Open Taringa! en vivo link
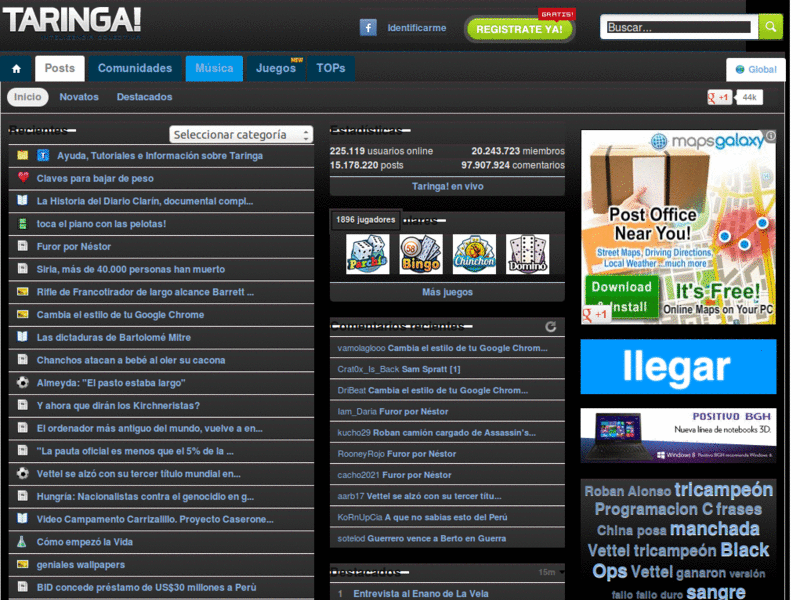Screen dimensions: 800x600 tap(447, 186)
